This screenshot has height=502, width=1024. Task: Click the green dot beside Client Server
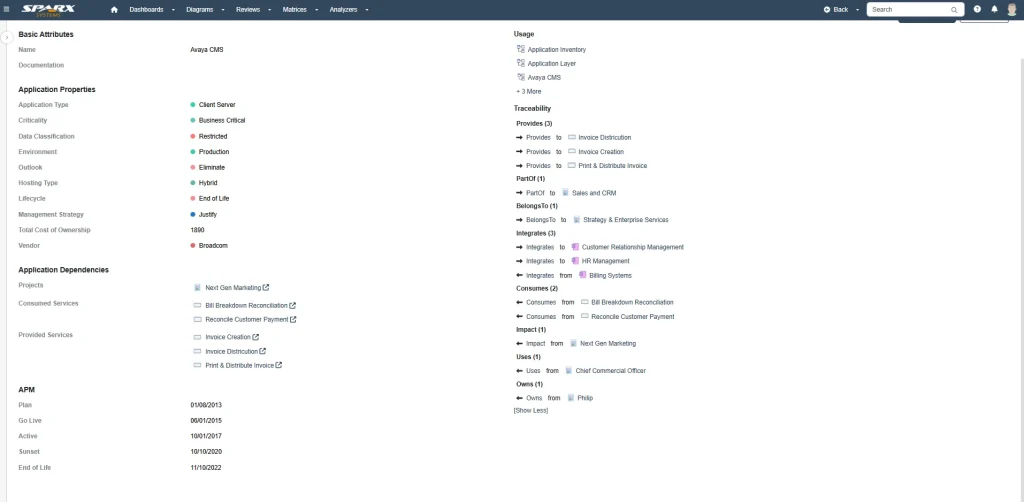click(193, 105)
